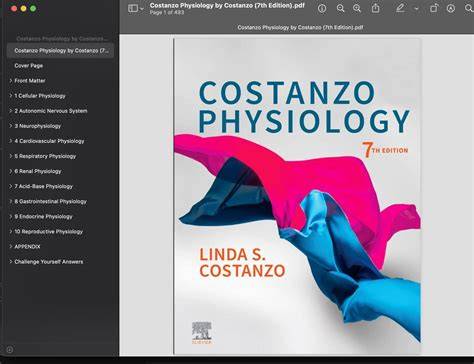Expand 6 Renal Physiology chapter
The image size is (474, 364).
coord(11,171)
